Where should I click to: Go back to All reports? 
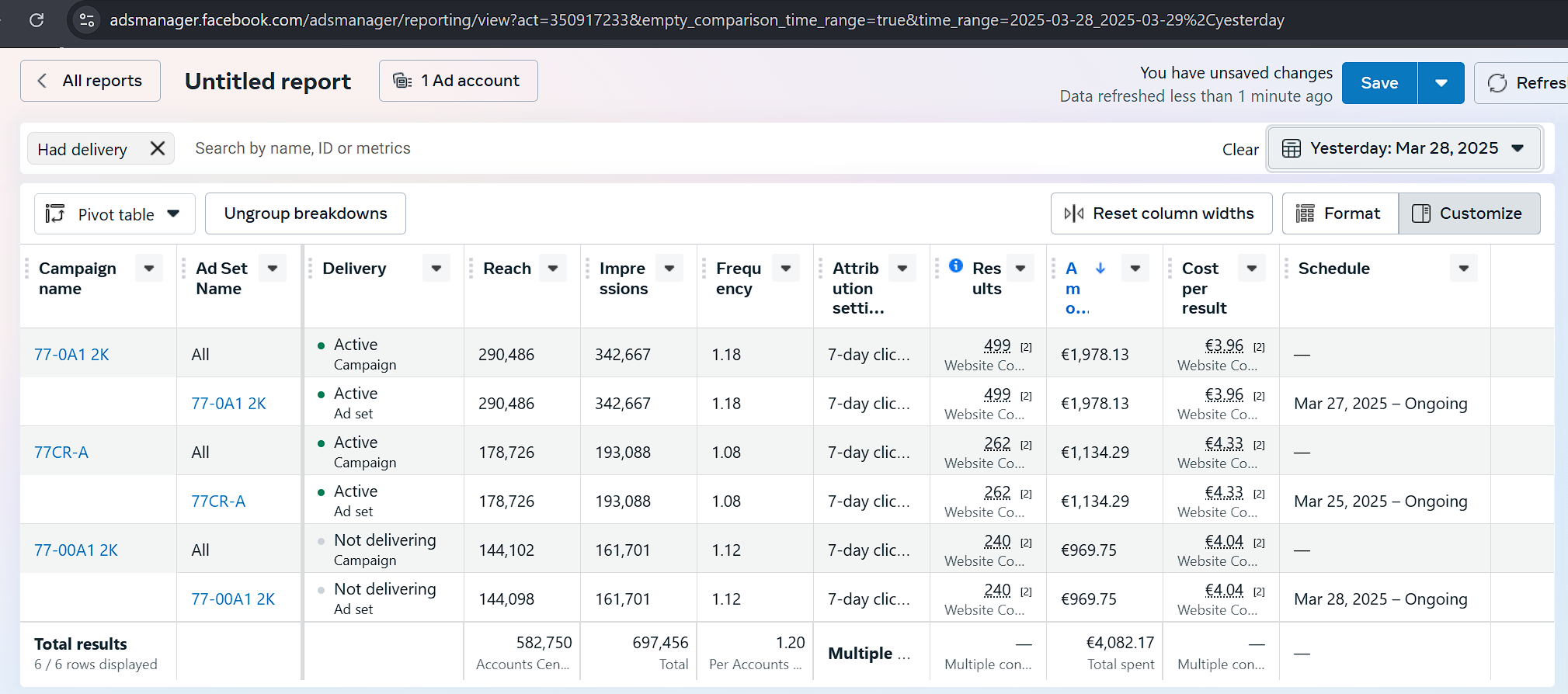(90, 81)
